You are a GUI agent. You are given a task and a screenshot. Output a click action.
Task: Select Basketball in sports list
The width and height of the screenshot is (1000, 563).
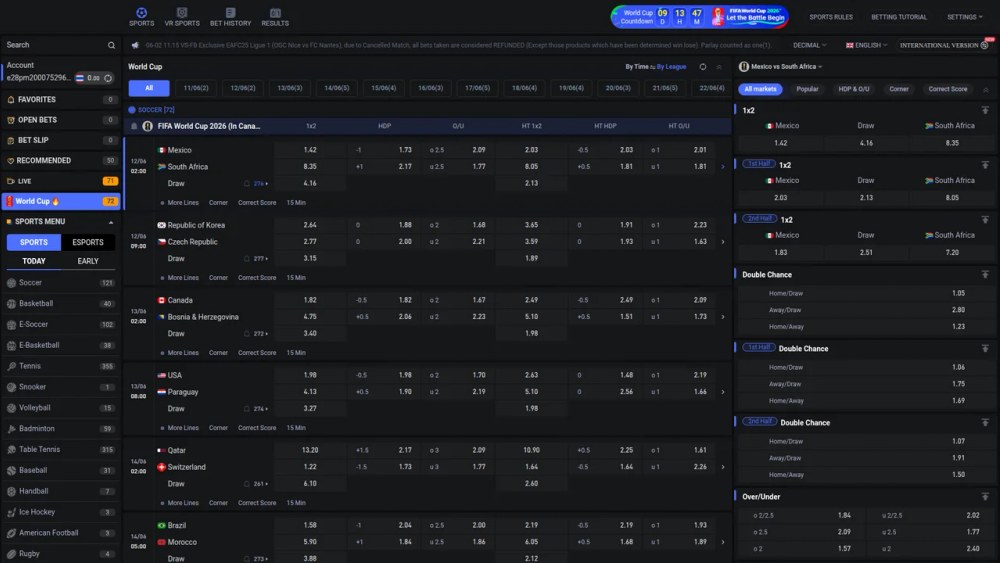click(x=61, y=303)
